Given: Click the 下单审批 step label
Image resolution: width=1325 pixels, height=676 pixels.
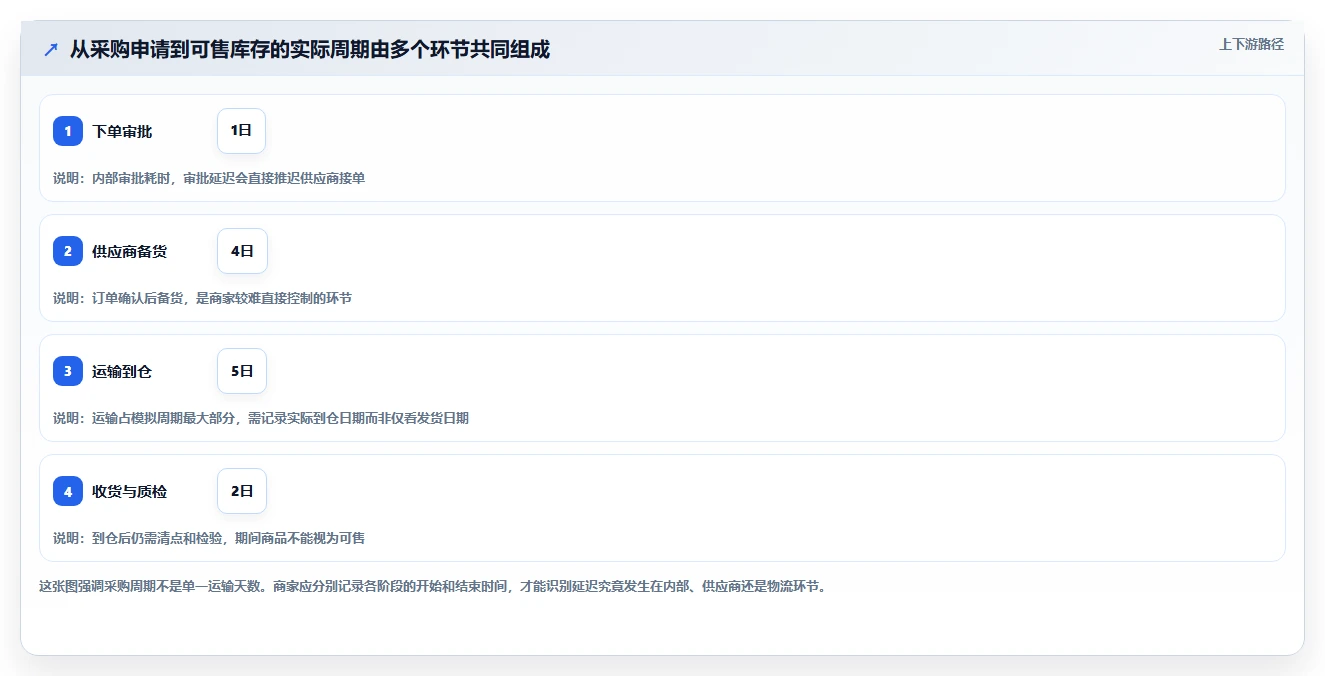Looking at the screenshot, I should click(x=122, y=131).
